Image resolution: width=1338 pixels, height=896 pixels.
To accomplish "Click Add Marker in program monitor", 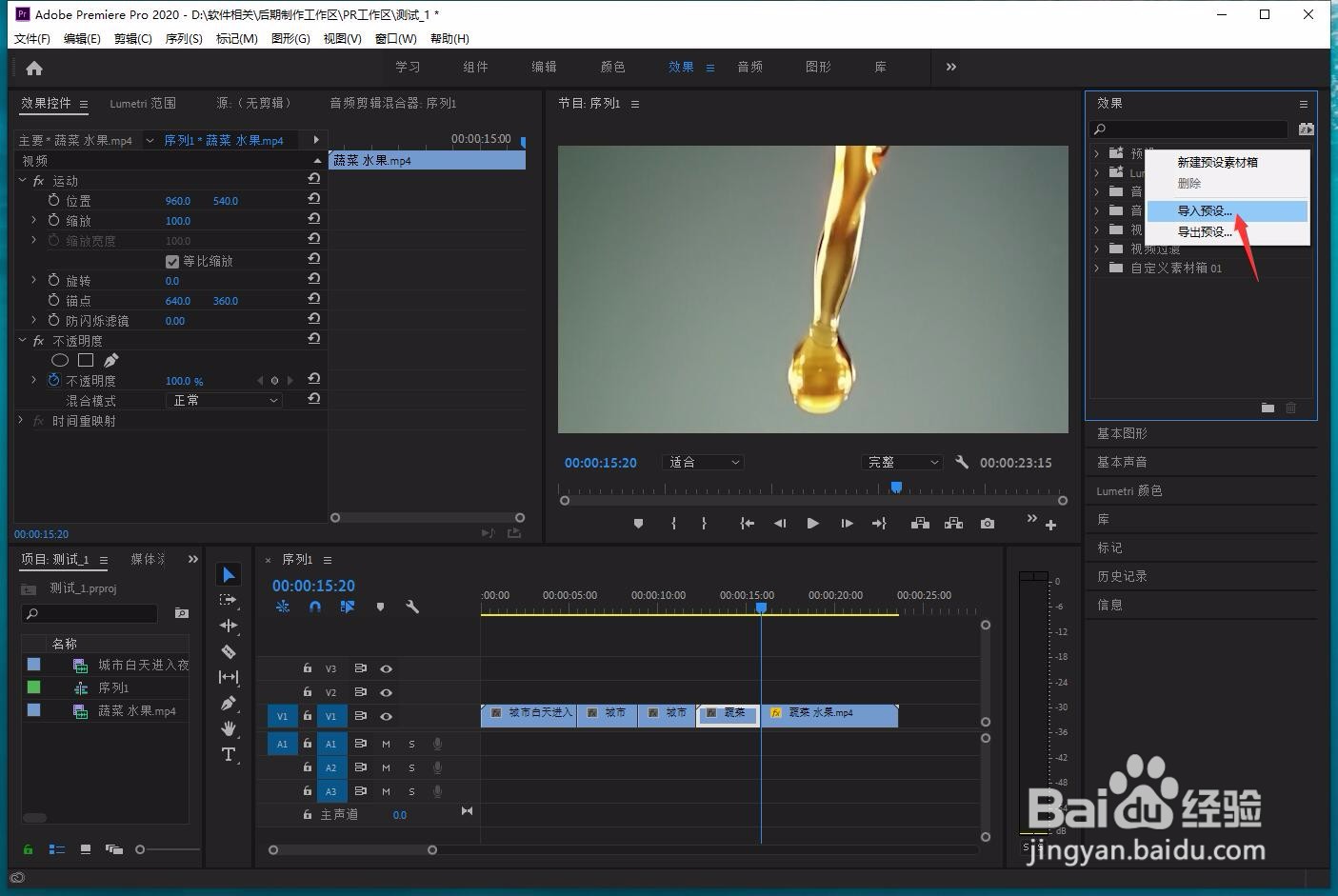I will coord(638,523).
